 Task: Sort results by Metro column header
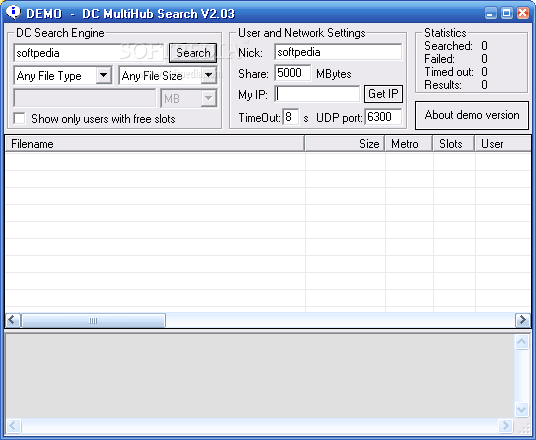pos(409,144)
